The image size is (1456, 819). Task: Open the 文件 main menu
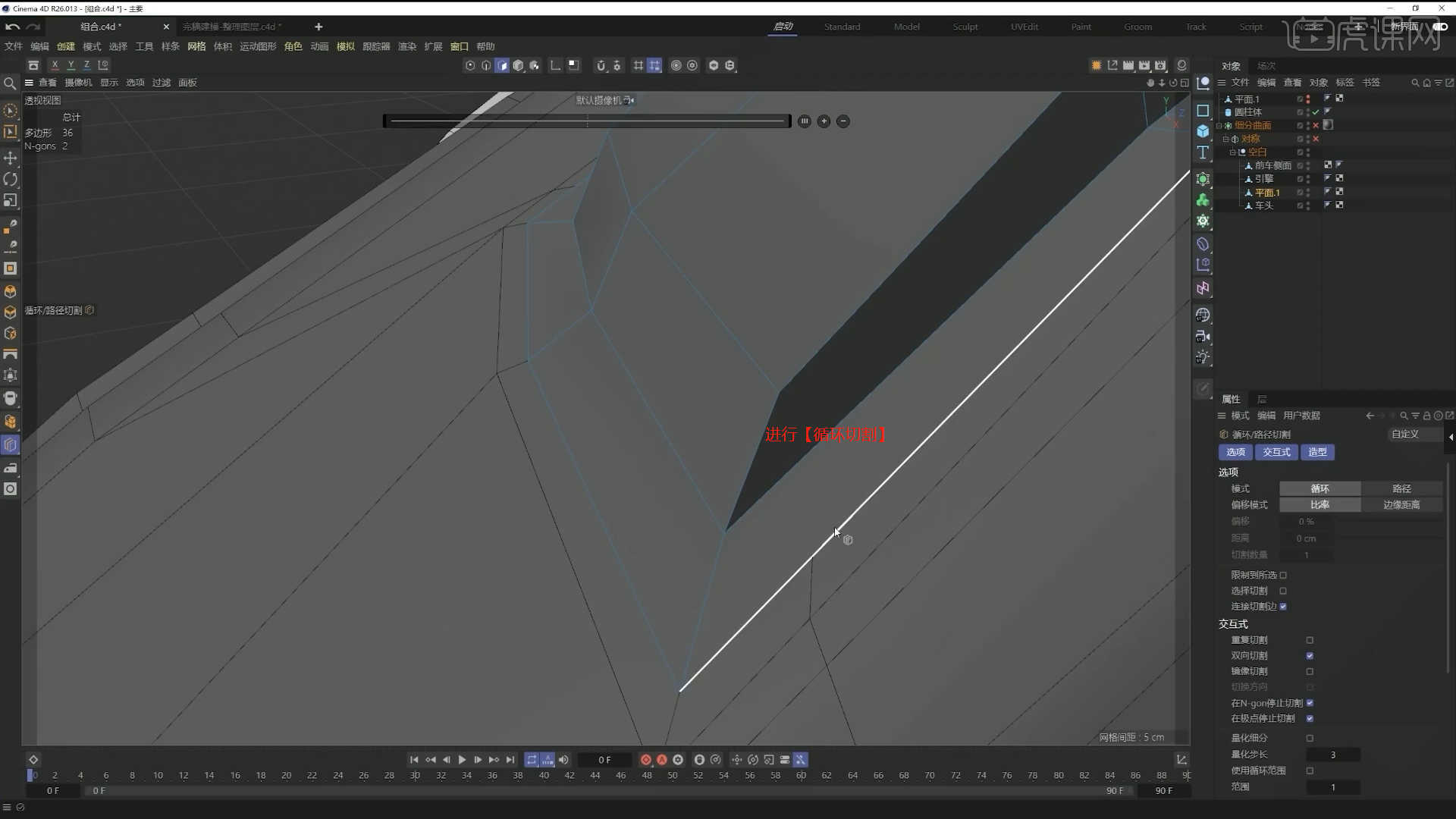(x=14, y=46)
